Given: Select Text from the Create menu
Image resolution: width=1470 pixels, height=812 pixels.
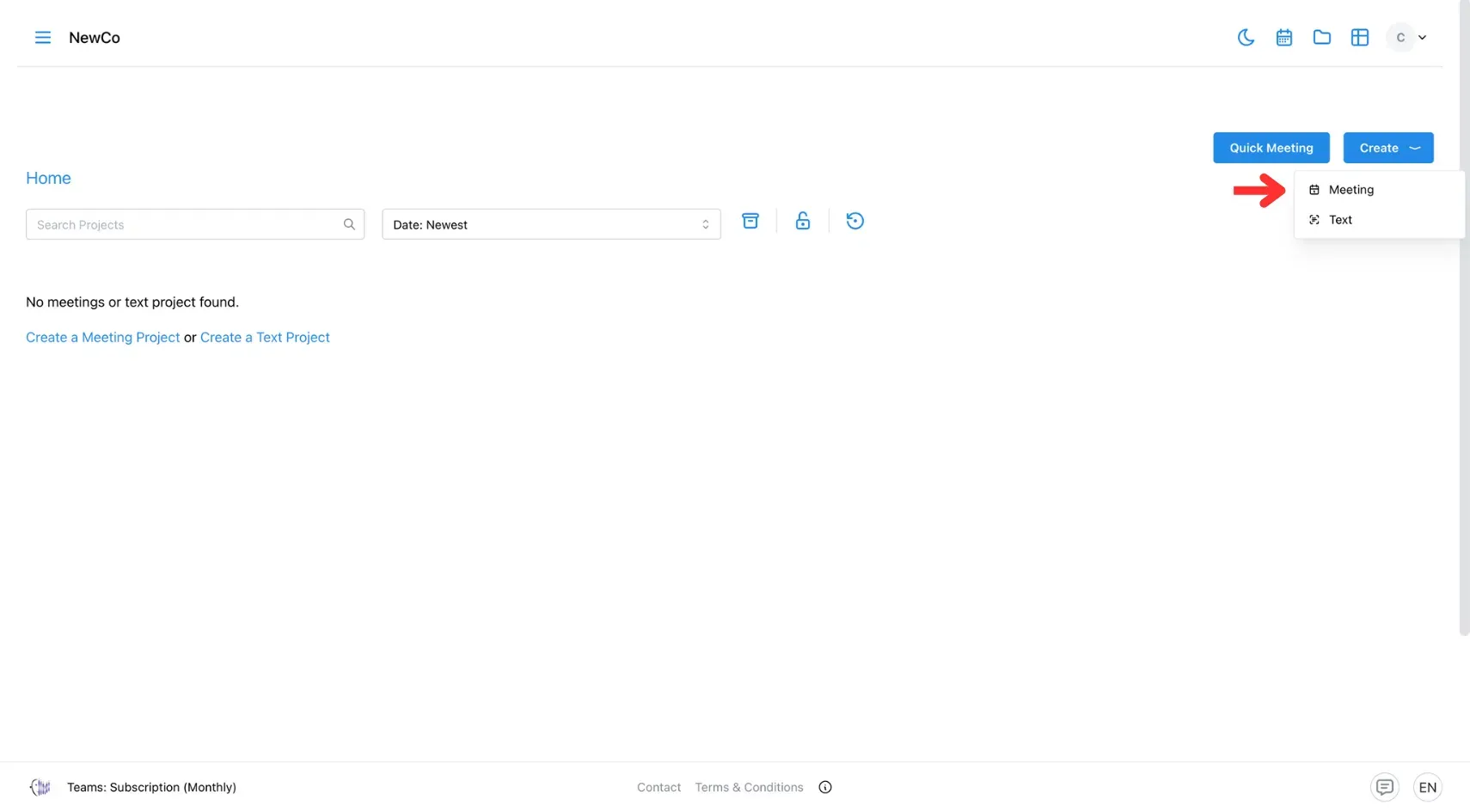Looking at the screenshot, I should pos(1340,219).
